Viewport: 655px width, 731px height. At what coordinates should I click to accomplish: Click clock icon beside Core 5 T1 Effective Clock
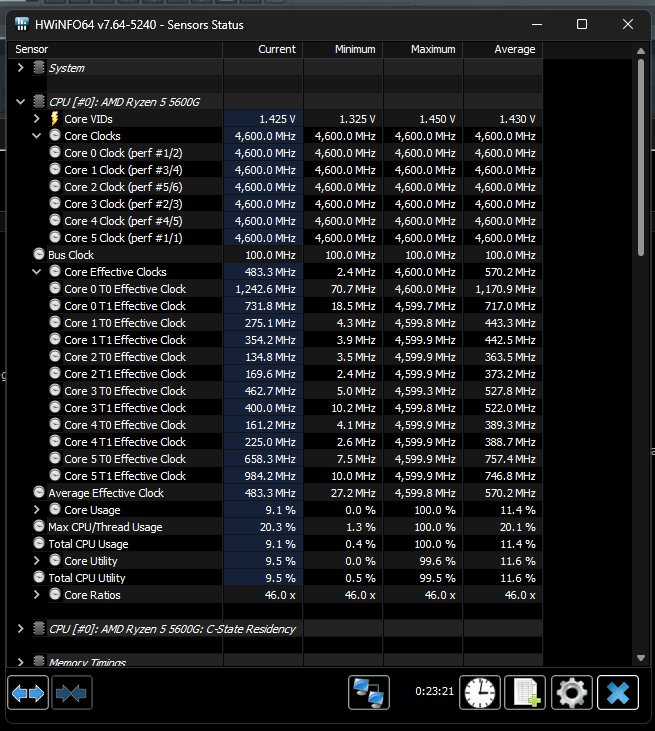tap(55, 475)
